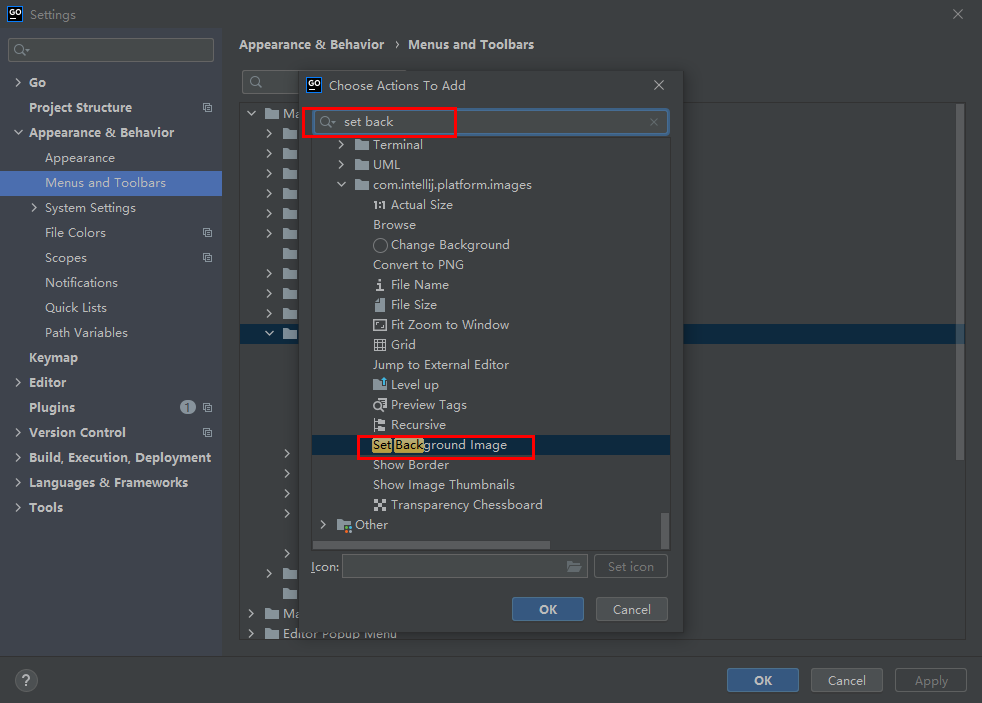Collapse Appearance & Behavior section
Viewport: 982px width, 703px height.
(18, 133)
